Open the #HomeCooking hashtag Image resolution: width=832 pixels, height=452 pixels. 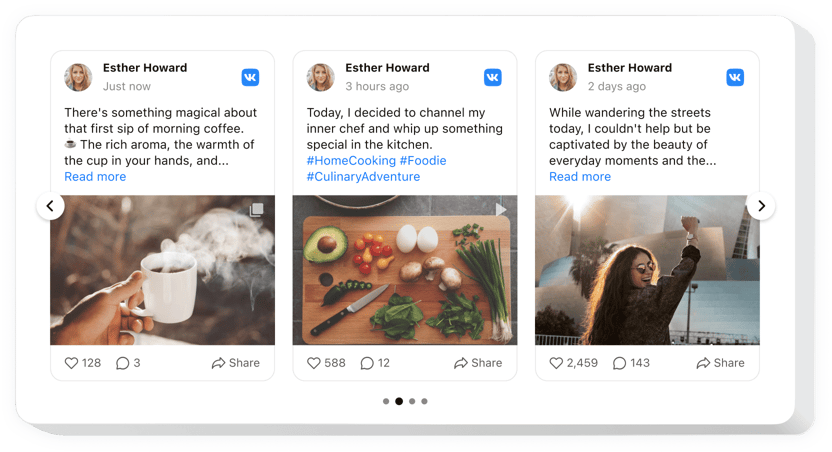pos(350,161)
